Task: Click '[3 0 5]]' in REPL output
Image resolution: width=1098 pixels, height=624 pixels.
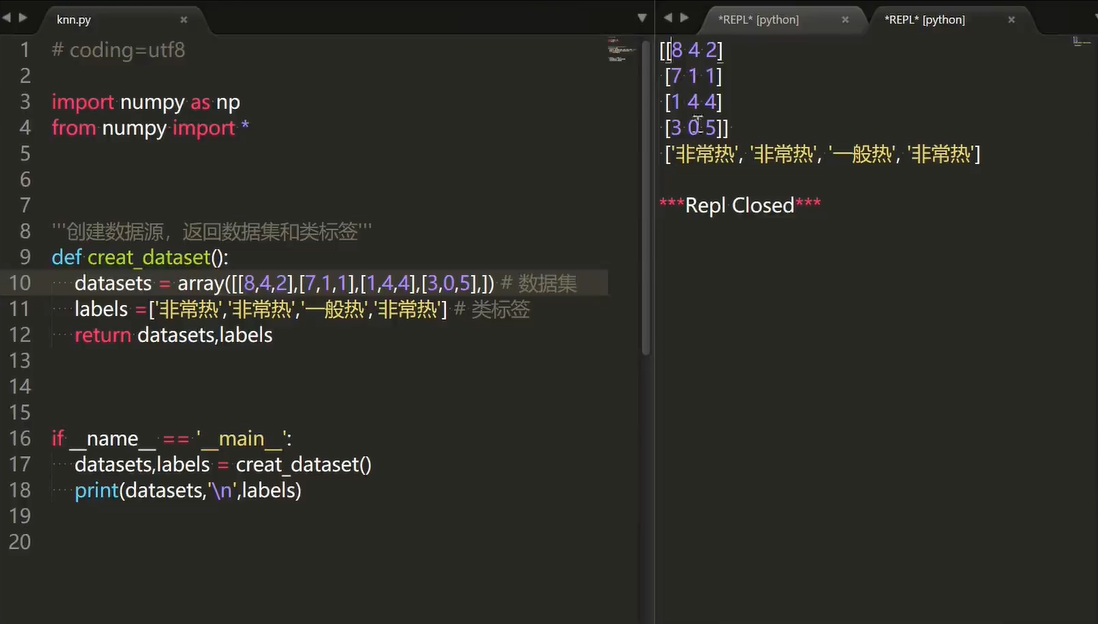Action: 697,128
